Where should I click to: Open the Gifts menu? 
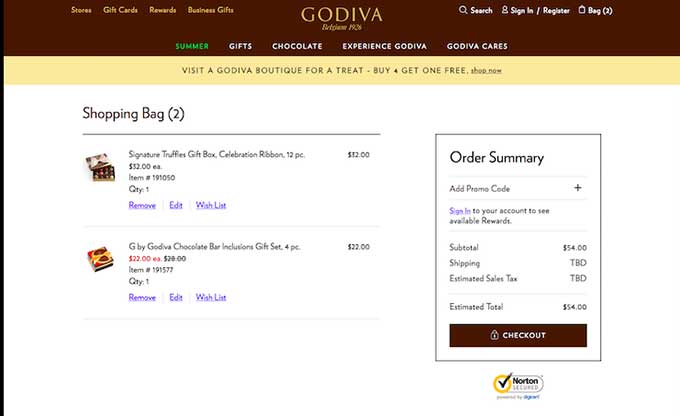[x=240, y=46]
